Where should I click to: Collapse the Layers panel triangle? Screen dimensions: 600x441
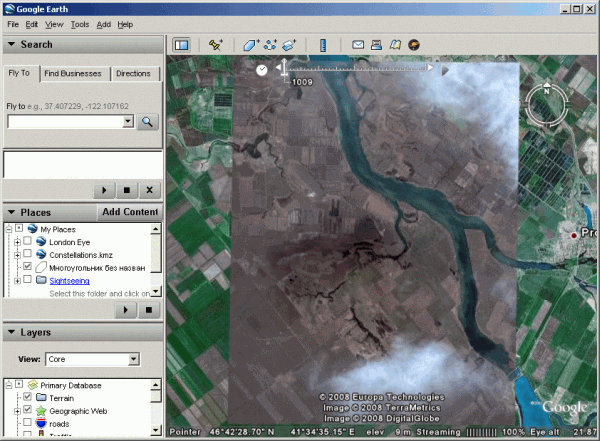point(11,332)
